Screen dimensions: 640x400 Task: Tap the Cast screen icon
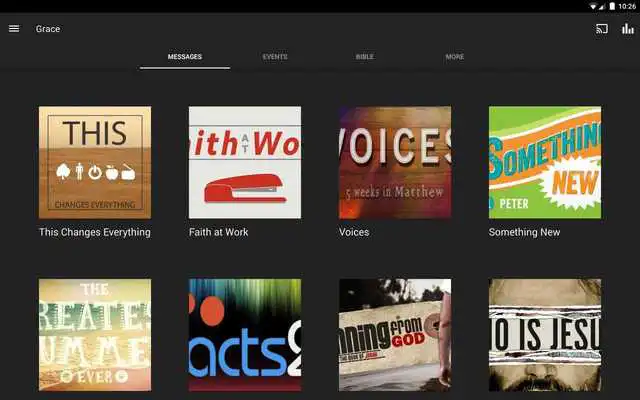[x=602, y=29]
